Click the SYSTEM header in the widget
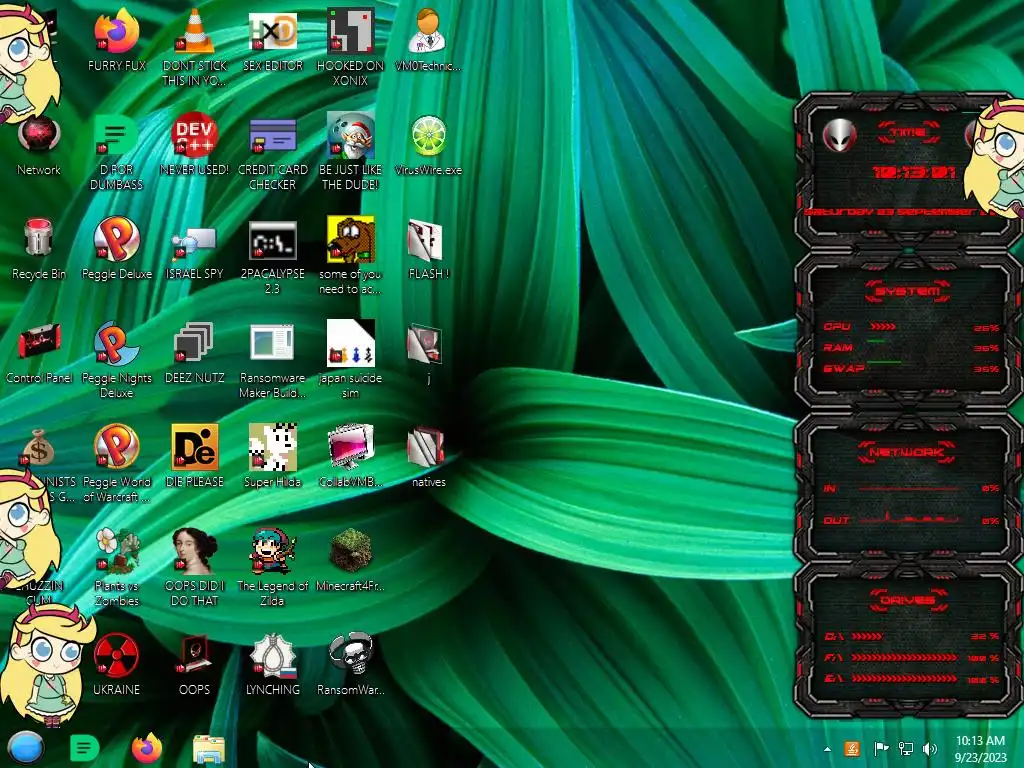The height and width of the screenshot is (768, 1024). [907, 291]
